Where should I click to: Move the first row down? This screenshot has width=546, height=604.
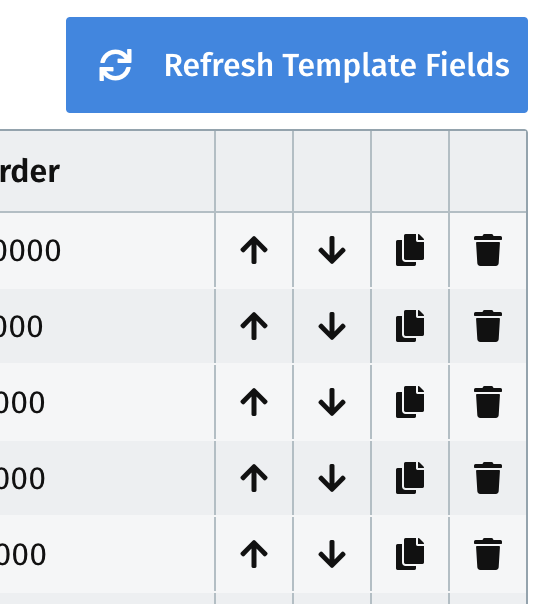(x=332, y=250)
